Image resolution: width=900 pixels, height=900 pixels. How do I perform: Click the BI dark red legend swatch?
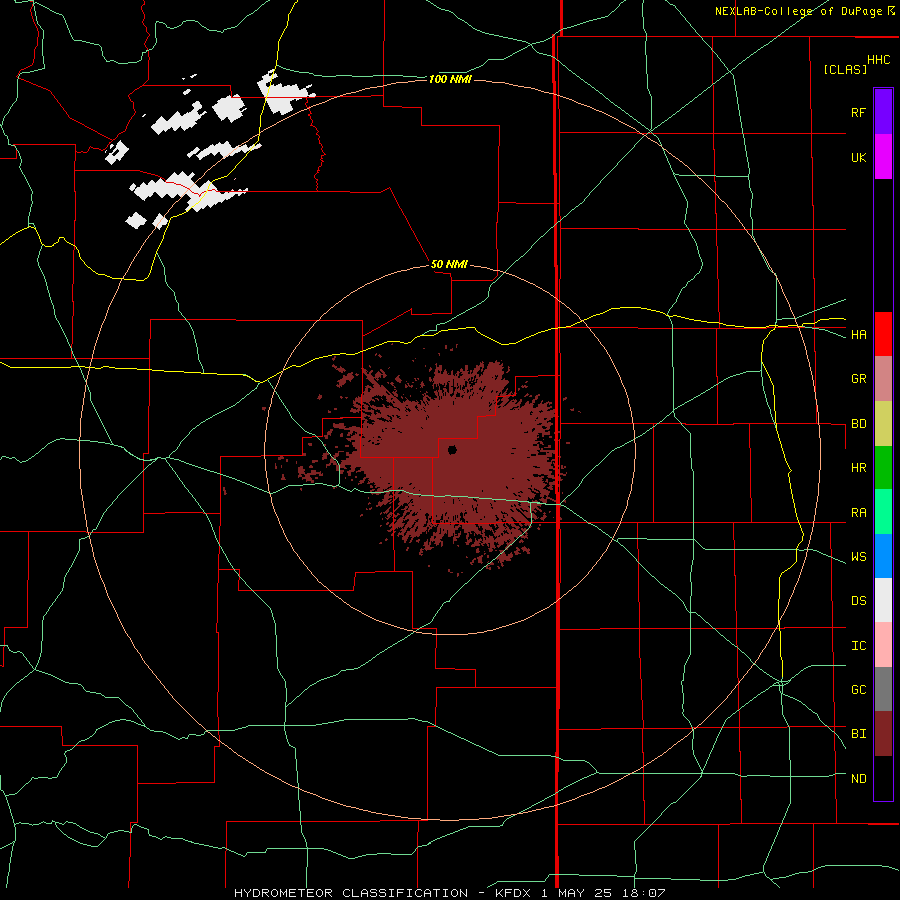[x=883, y=734]
